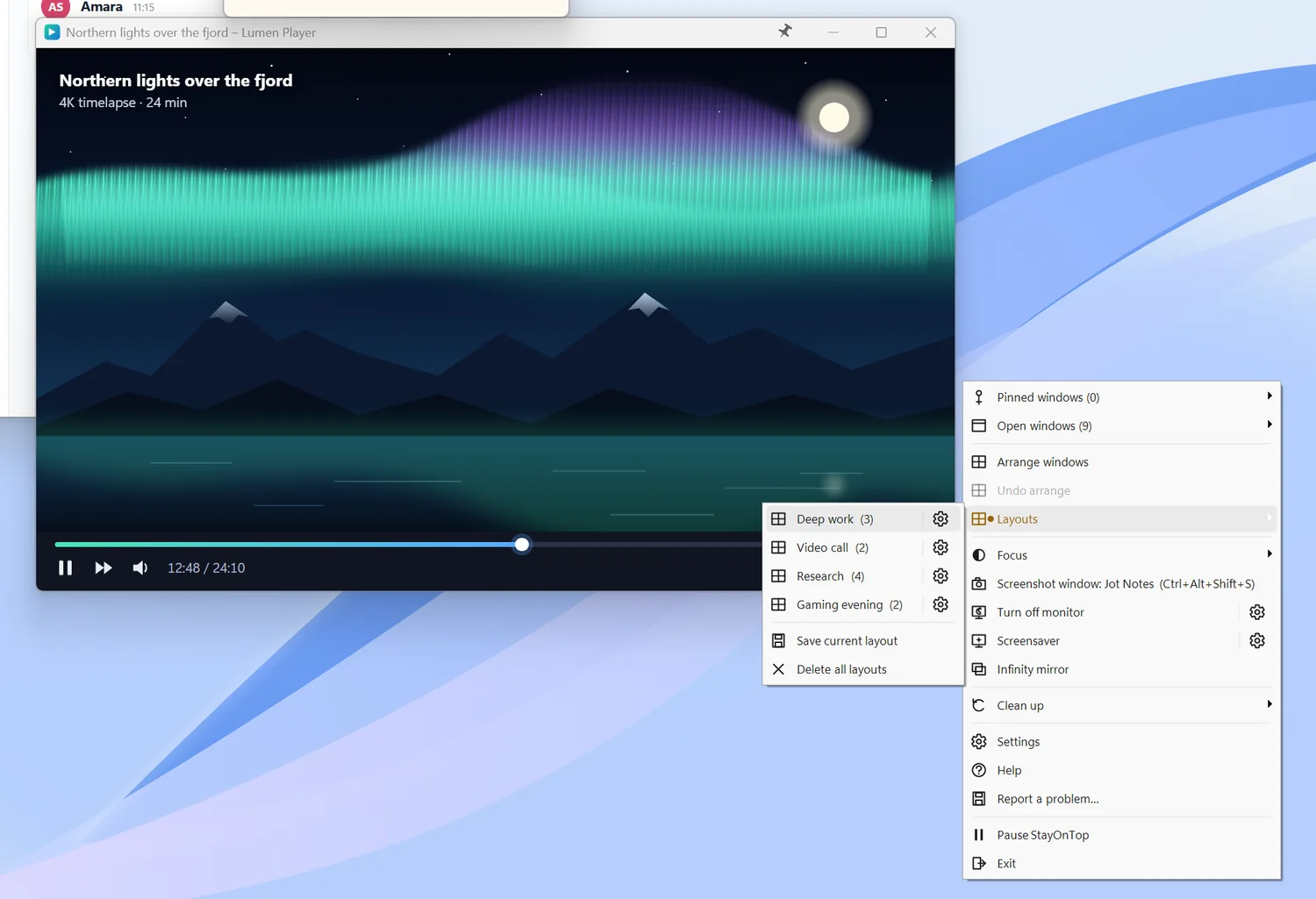Click the Save current layout disk icon
1316x899 pixels.
click(778, 640)
